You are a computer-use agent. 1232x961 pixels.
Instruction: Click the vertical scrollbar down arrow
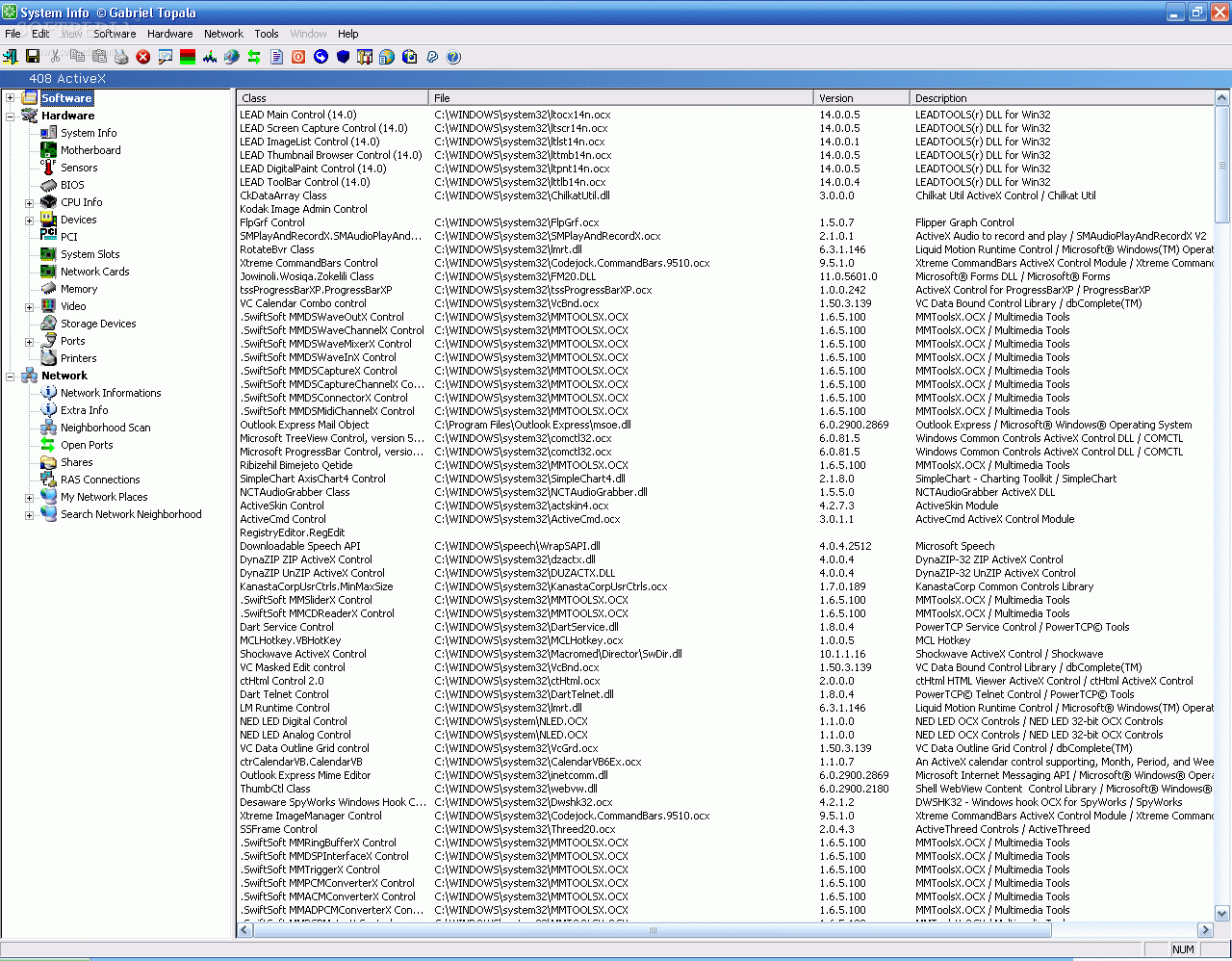click(x=1222, y=914)
